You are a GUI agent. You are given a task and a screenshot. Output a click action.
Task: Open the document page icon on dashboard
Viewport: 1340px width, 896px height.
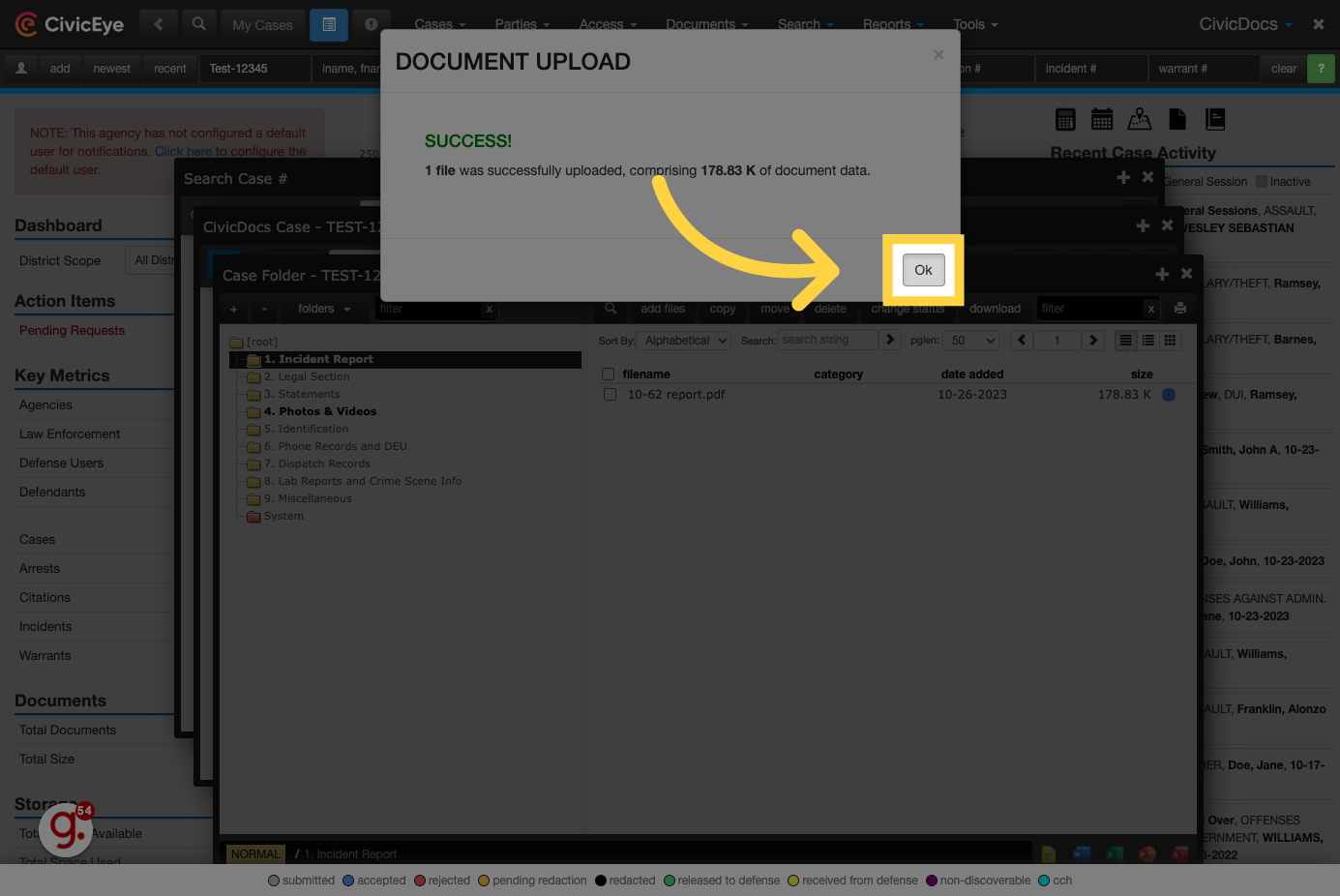[1177, 119]
